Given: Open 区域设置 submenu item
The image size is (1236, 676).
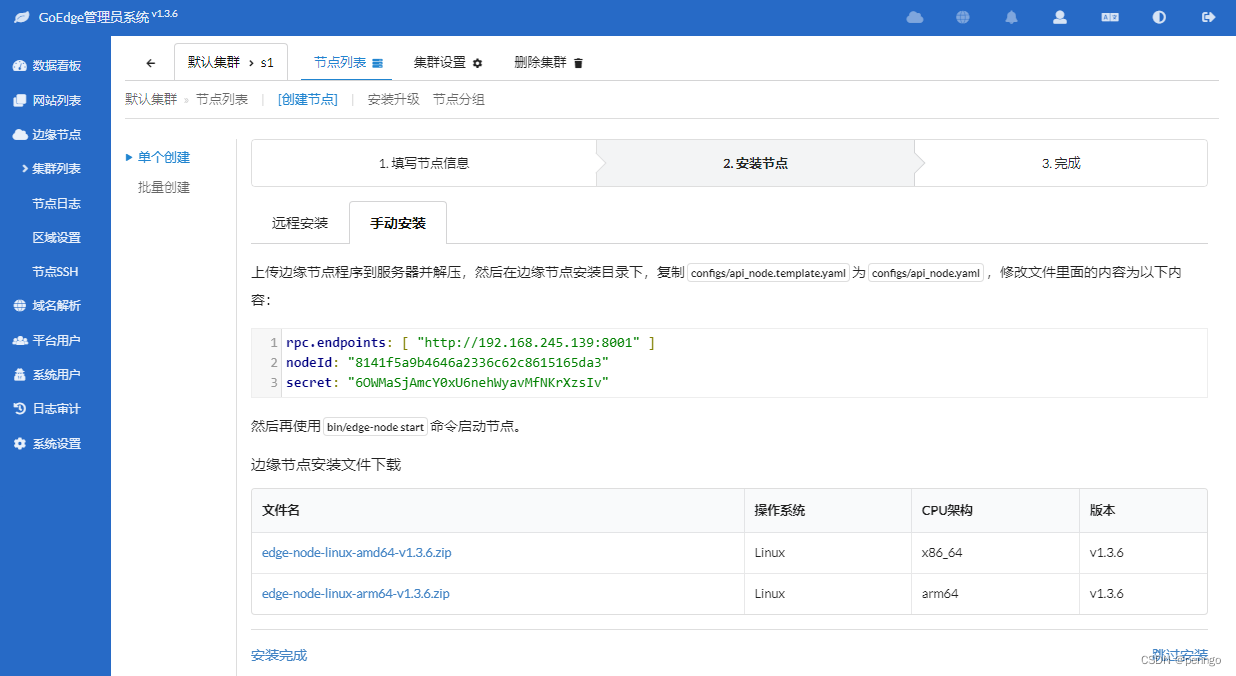Looking at the screenshot, I should 55,238.
